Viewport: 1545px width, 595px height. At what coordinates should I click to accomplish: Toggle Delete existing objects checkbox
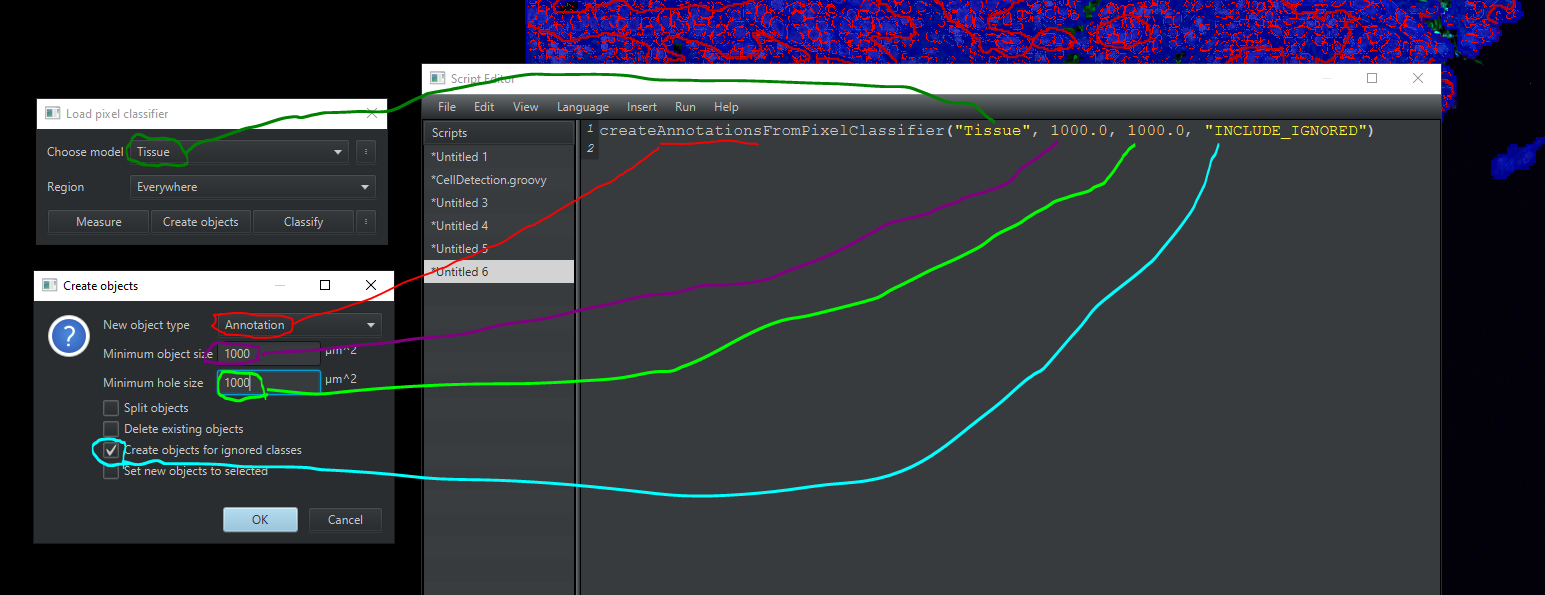111,429
